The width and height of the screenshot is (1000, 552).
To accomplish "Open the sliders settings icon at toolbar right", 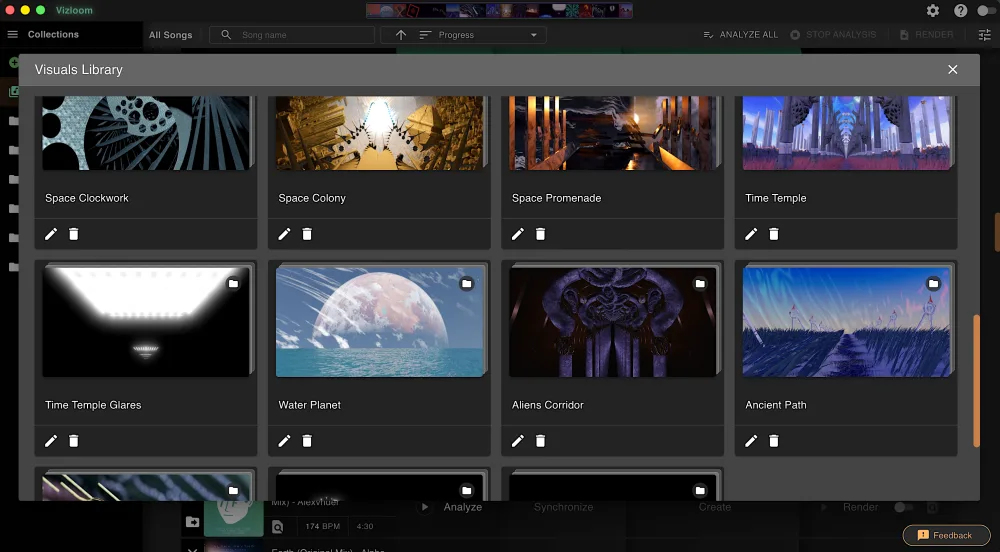I will (985, 35).
